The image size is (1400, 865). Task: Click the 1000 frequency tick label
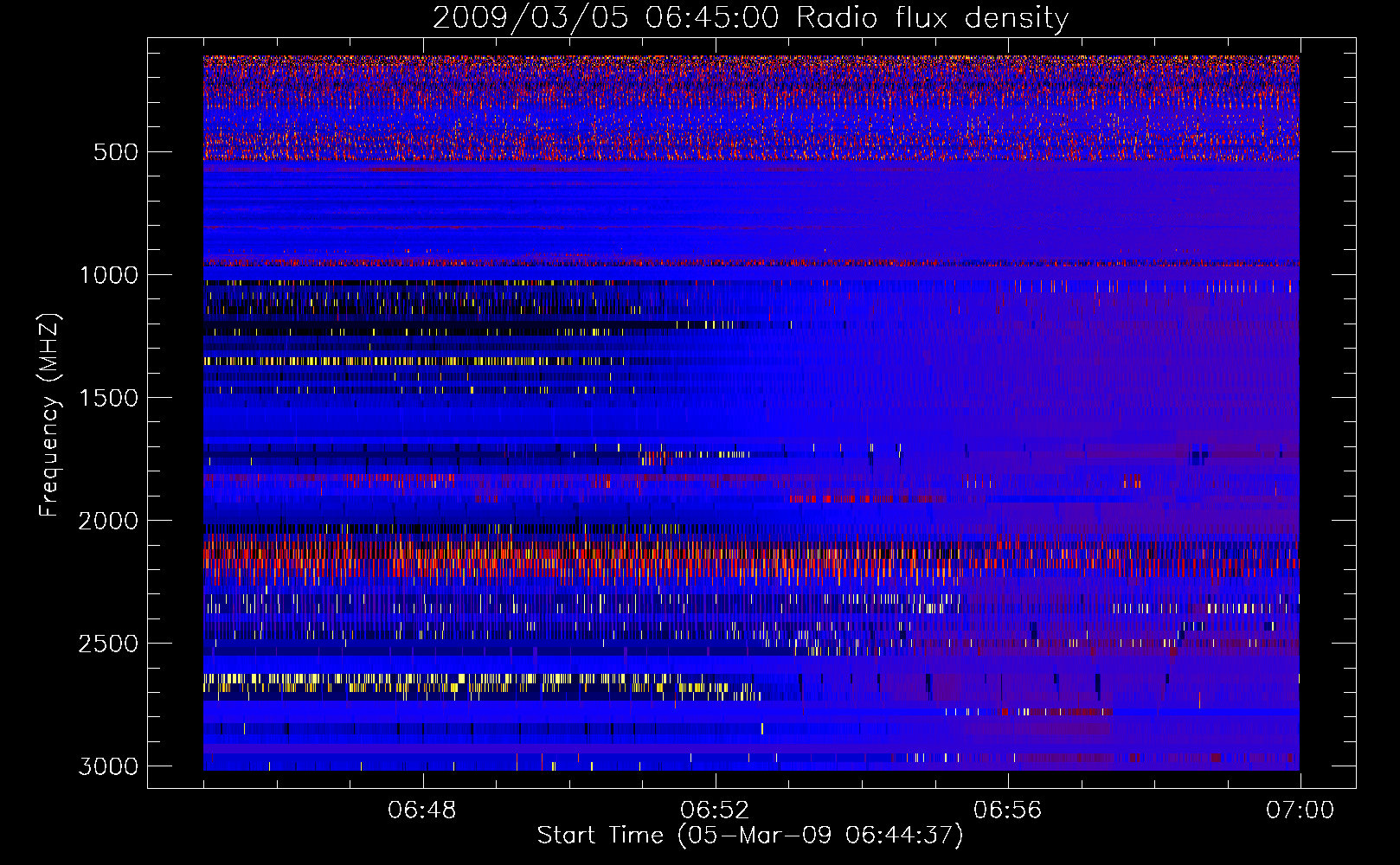point(109,275)
